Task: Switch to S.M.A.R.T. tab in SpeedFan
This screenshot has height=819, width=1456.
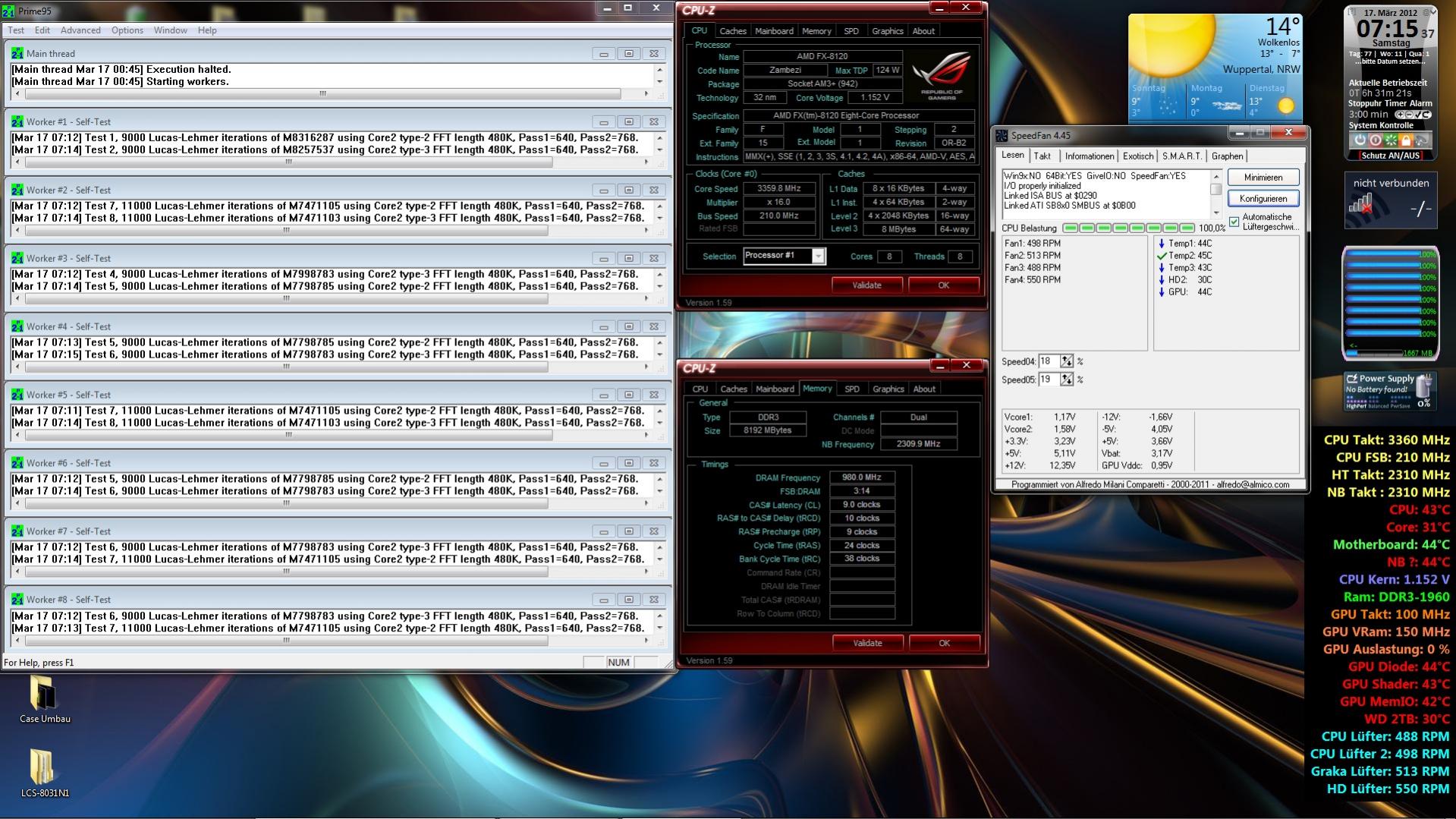Action: (1182, 156)
